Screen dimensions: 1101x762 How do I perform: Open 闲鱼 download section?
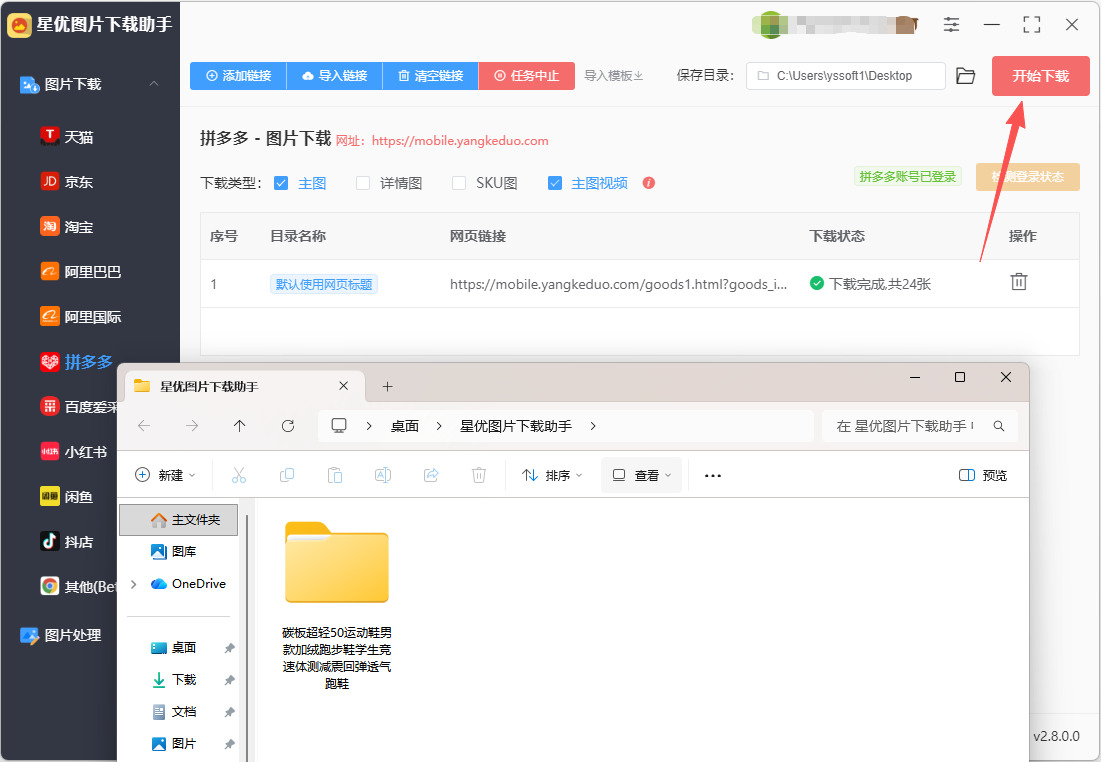(67, 497)
